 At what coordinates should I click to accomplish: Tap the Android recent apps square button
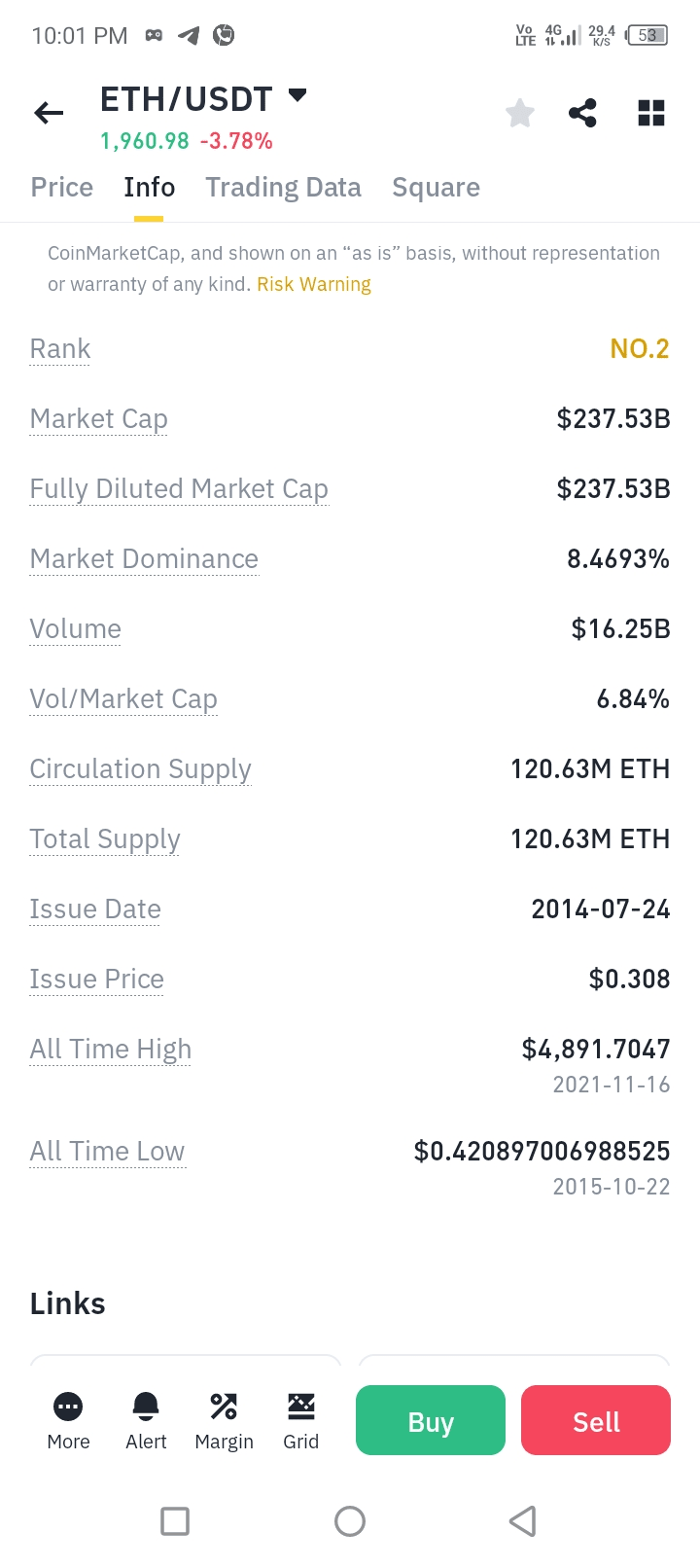coord(175,1520)
